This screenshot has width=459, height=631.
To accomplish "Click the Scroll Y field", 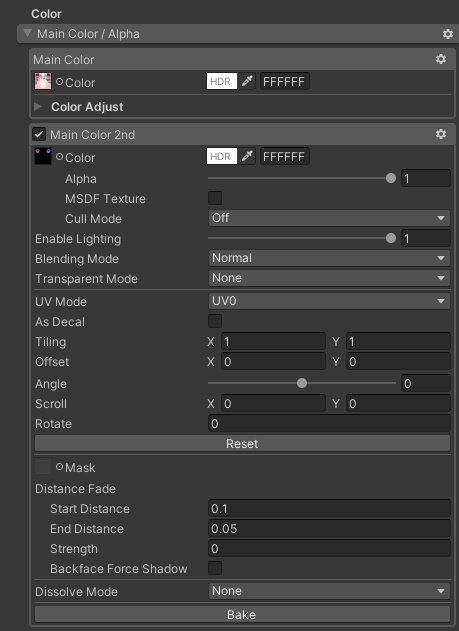I will 398,403.
